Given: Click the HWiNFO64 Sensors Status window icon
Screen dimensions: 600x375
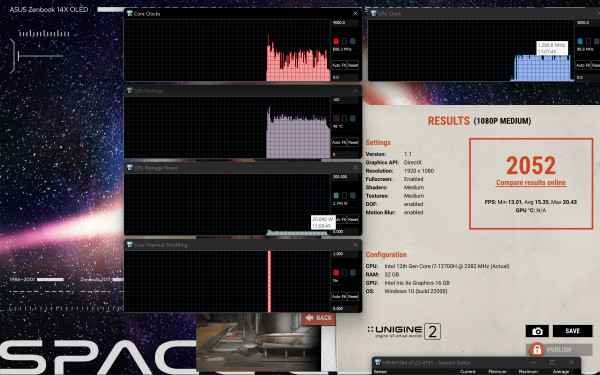Looking at the screenshot, I should tap(378, 362).
